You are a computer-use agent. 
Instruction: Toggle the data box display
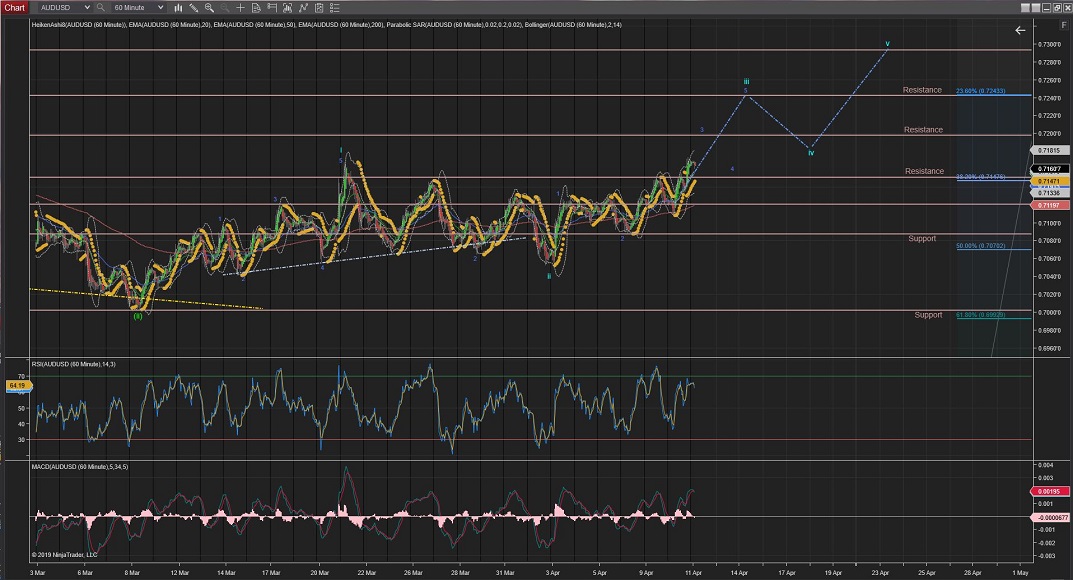255,7
